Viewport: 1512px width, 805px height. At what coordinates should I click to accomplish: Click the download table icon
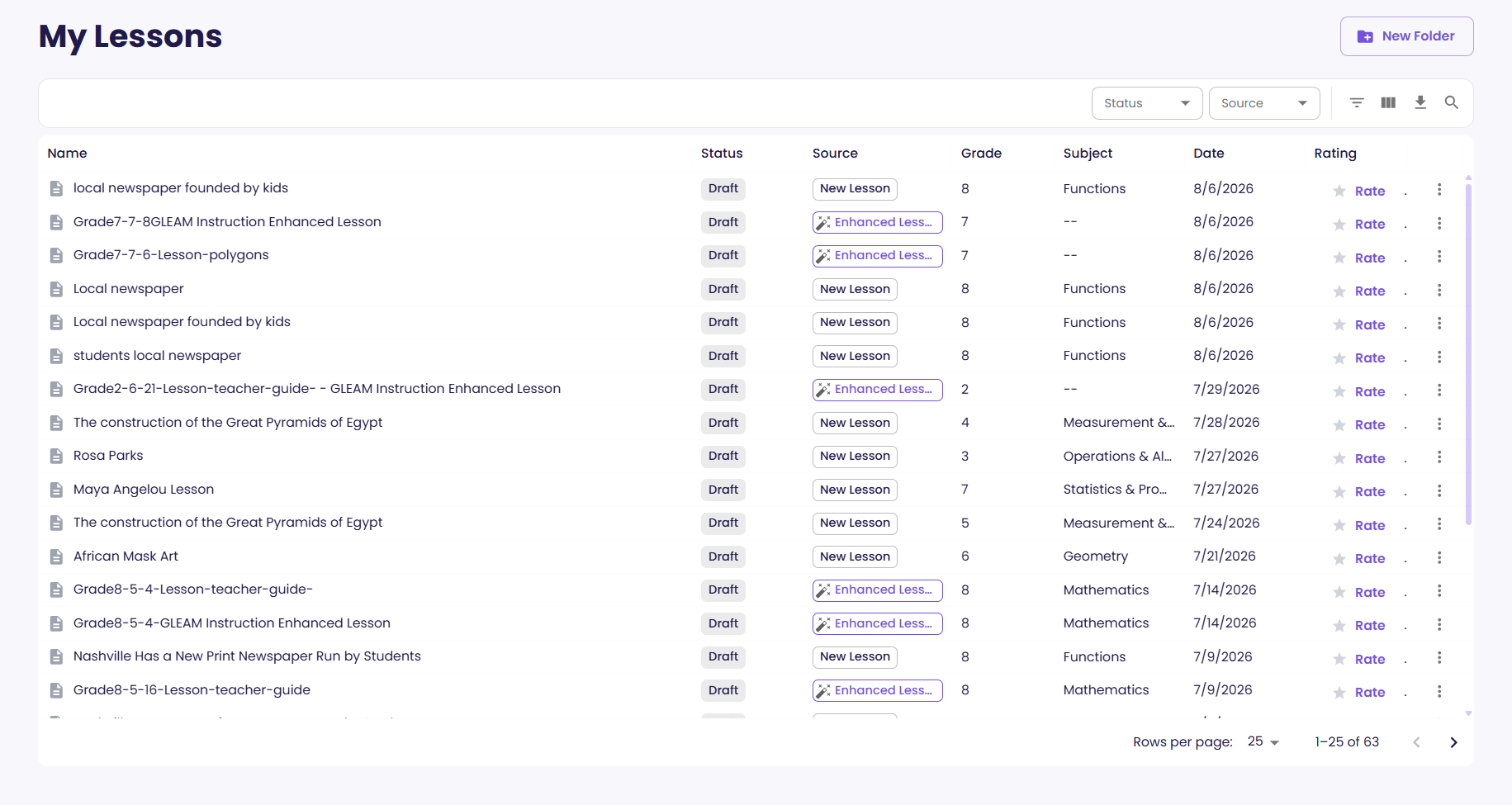pyautogui.click(x=1420, y=102)
